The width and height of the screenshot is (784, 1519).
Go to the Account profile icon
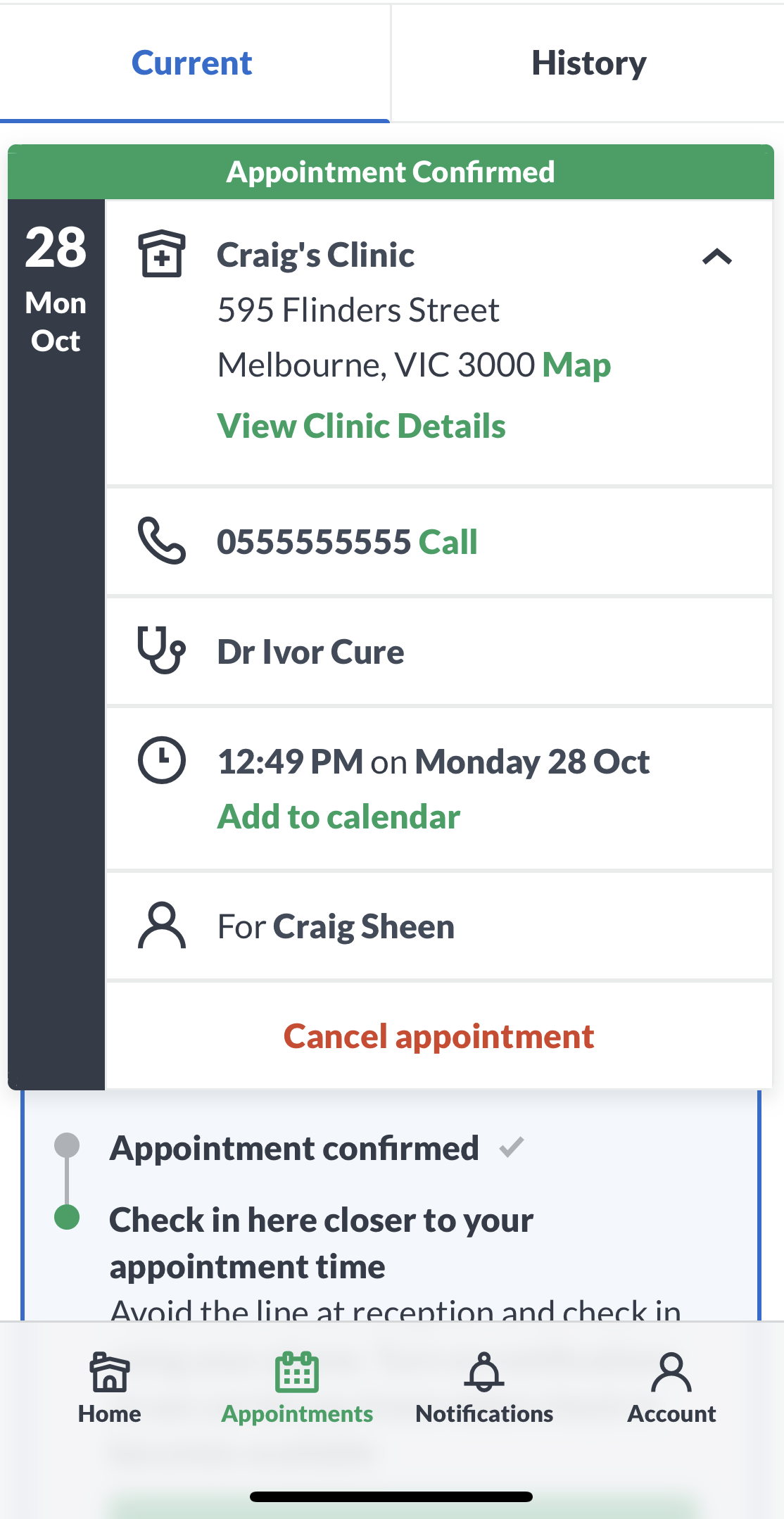(x=671, y=1372)
